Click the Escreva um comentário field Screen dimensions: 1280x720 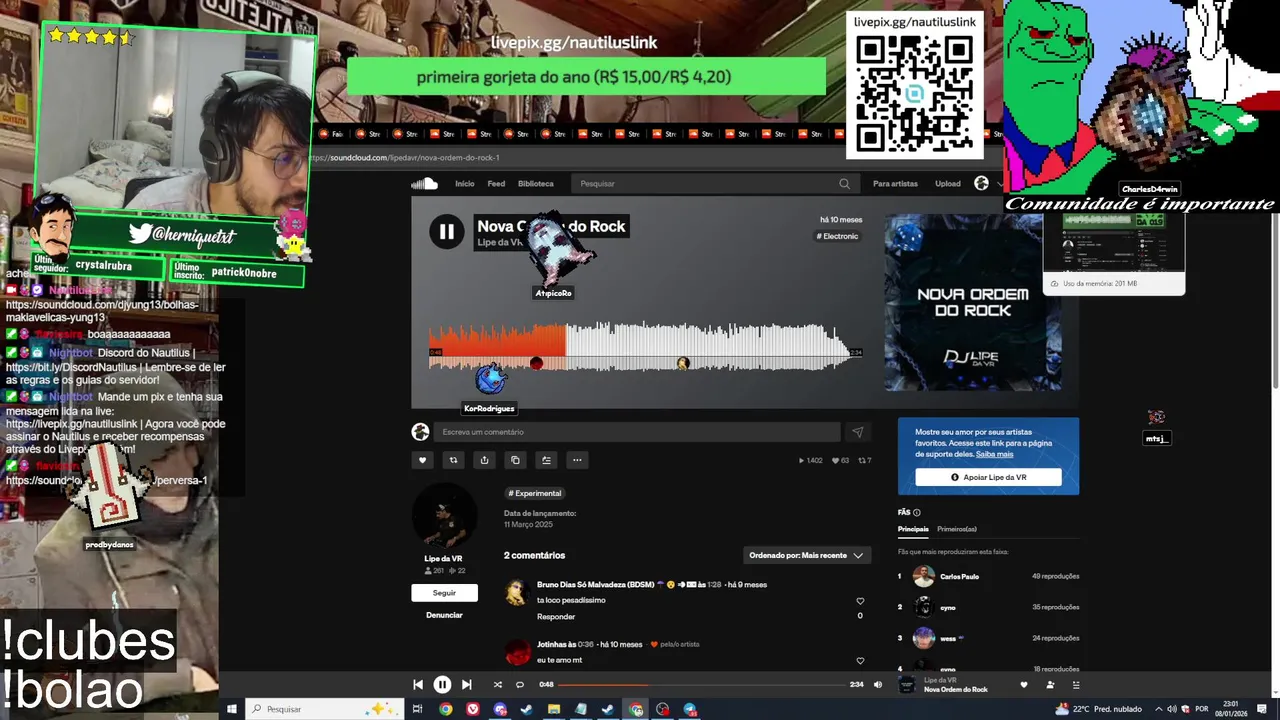pyautogui.click(x=638, y=432)
